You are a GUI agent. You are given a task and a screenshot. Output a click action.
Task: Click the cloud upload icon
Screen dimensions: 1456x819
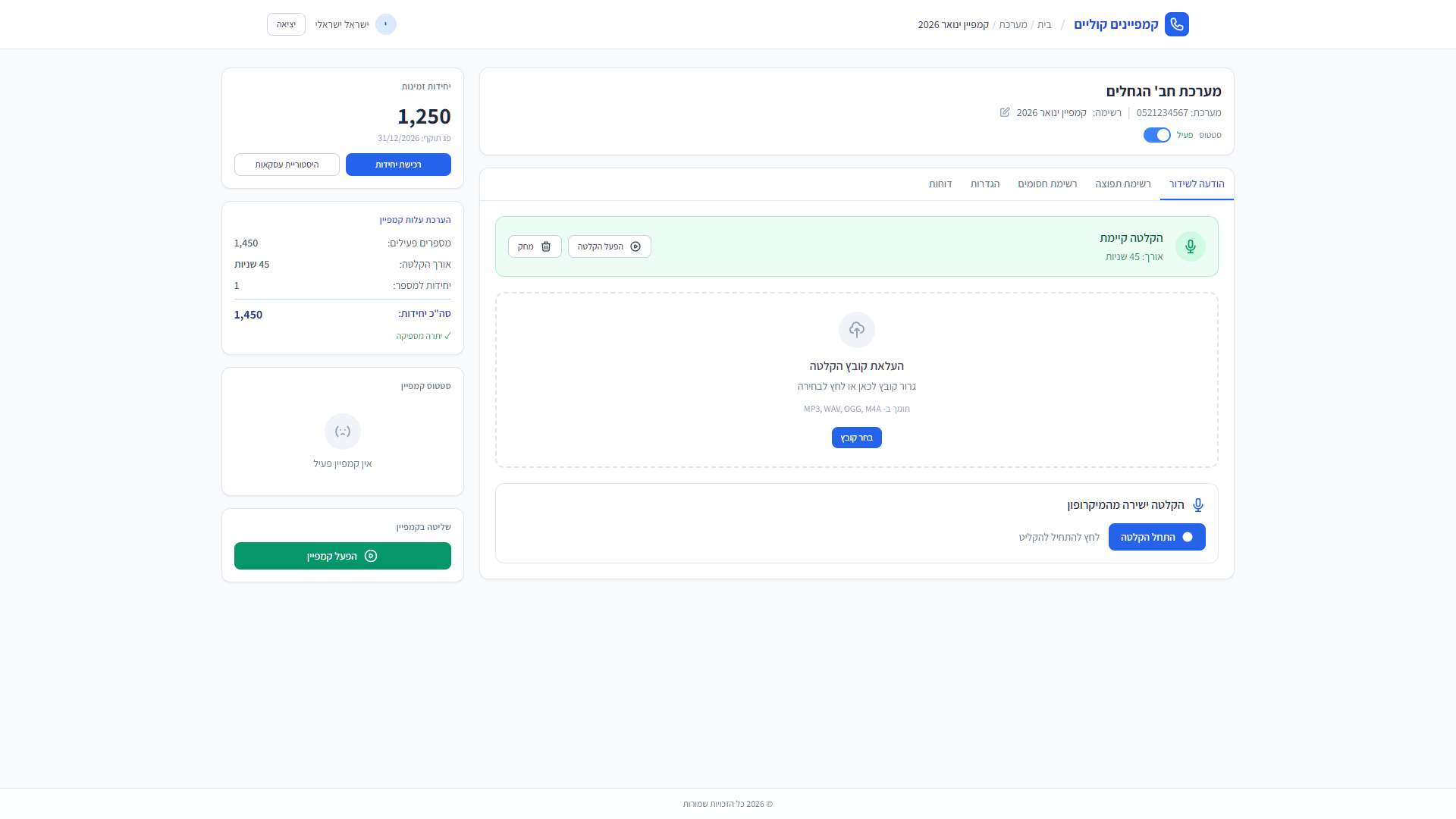[x=856, y=330]
